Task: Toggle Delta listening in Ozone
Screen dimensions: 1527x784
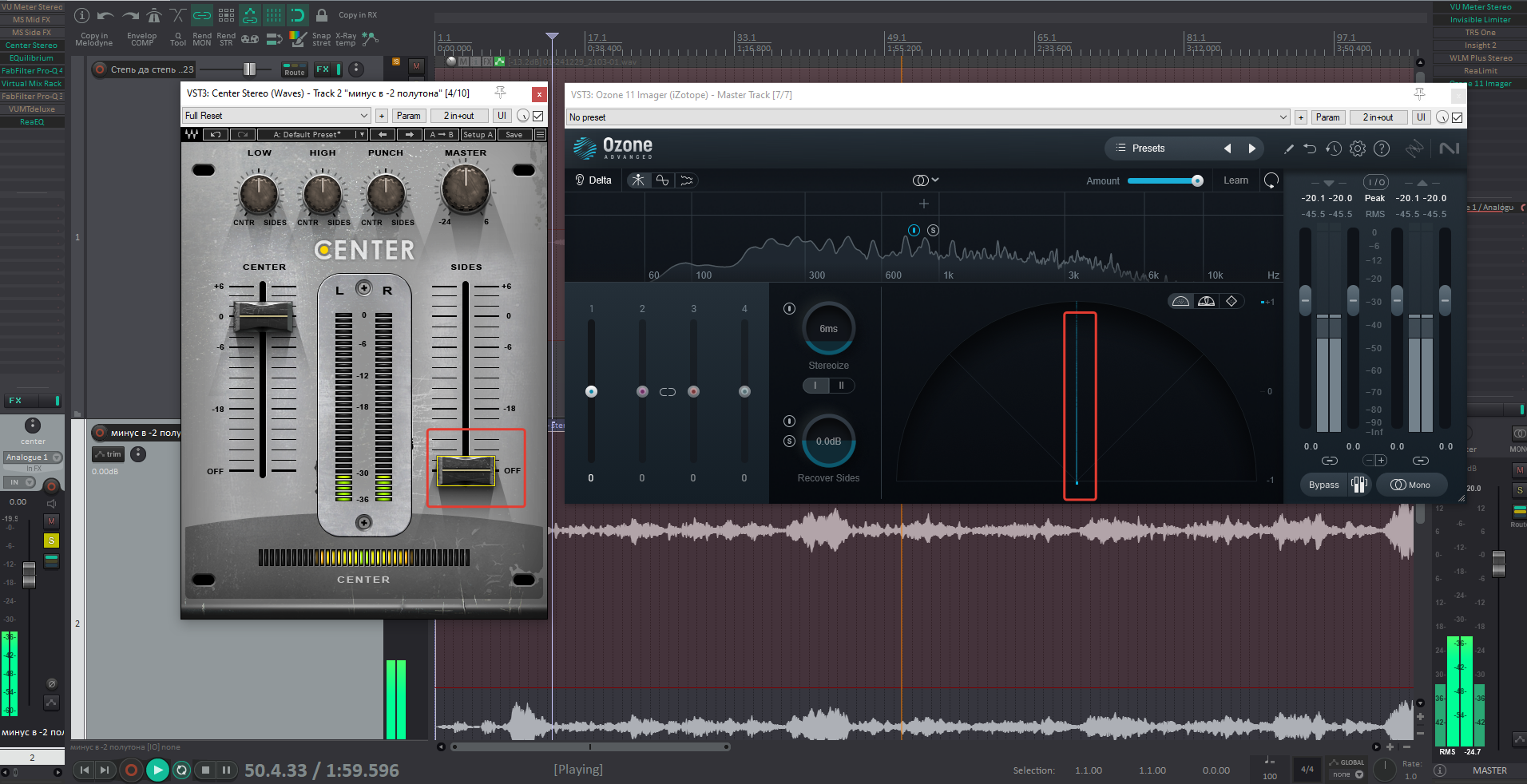Action: pos(593,180)
